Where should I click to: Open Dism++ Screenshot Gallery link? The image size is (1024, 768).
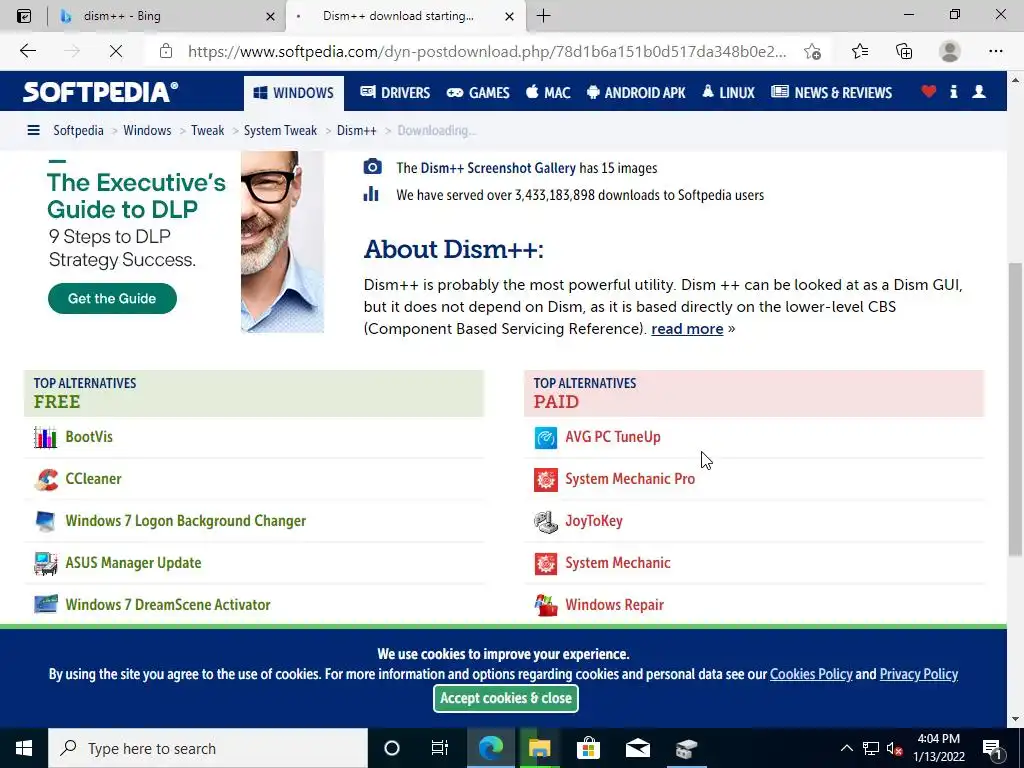(x=498, y=168)
